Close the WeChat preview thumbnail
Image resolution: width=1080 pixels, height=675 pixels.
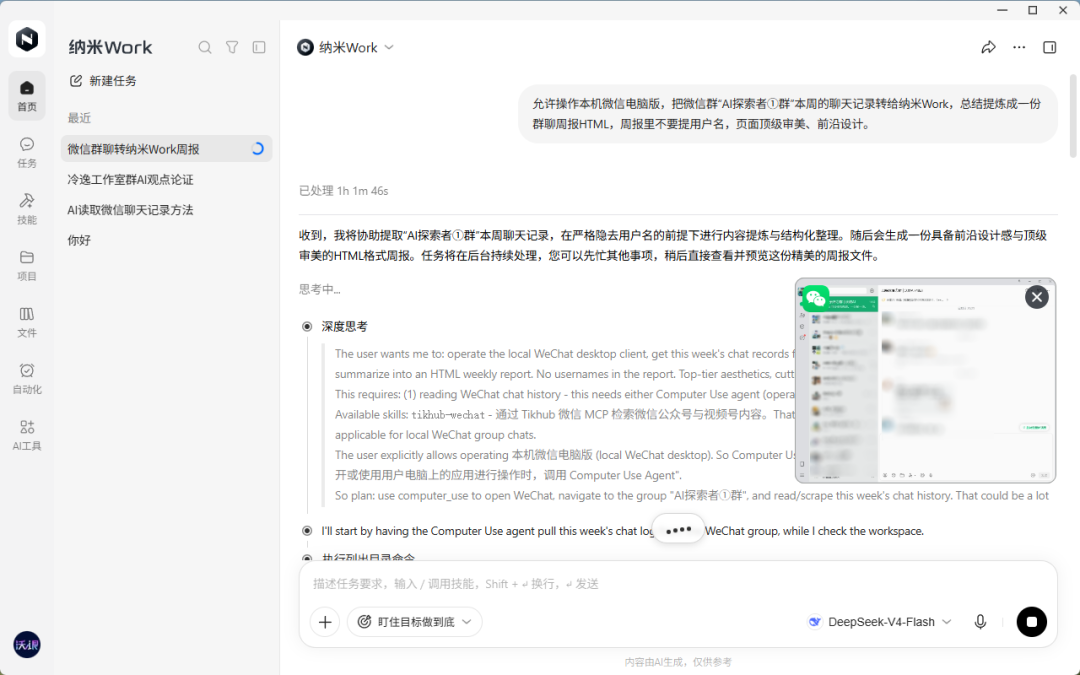[x=1036, y=297]
